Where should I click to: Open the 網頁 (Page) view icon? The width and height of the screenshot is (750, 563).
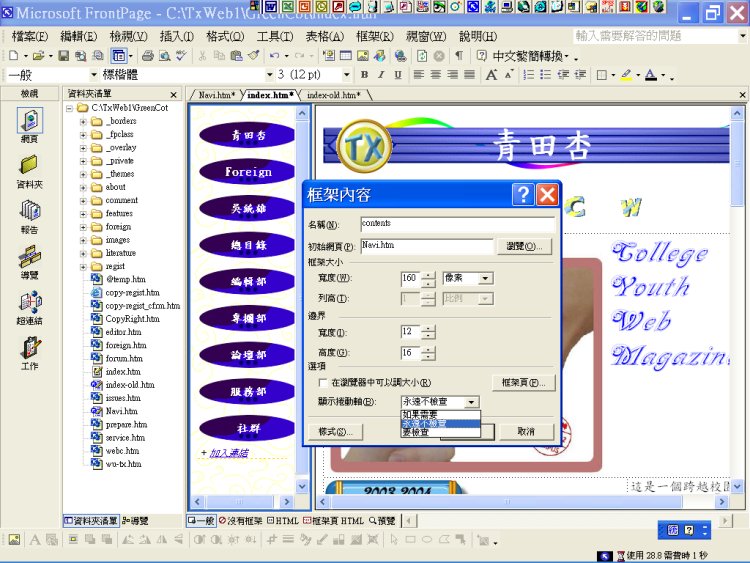[29, 121]
